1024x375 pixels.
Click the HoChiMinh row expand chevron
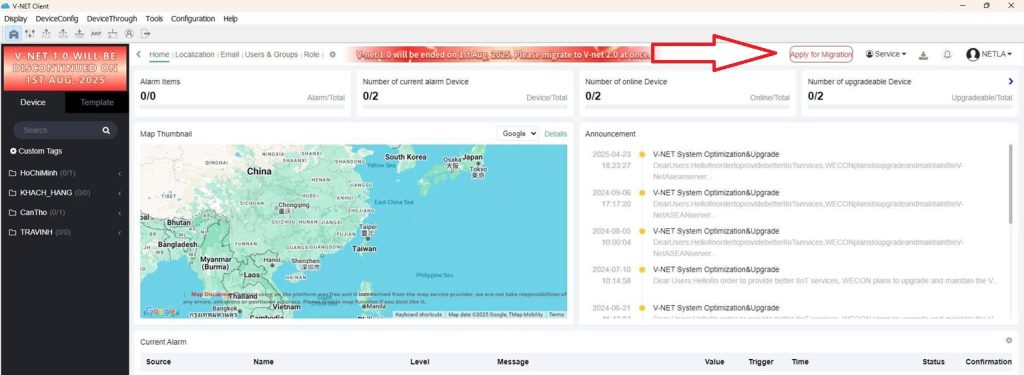click(120, 174)
